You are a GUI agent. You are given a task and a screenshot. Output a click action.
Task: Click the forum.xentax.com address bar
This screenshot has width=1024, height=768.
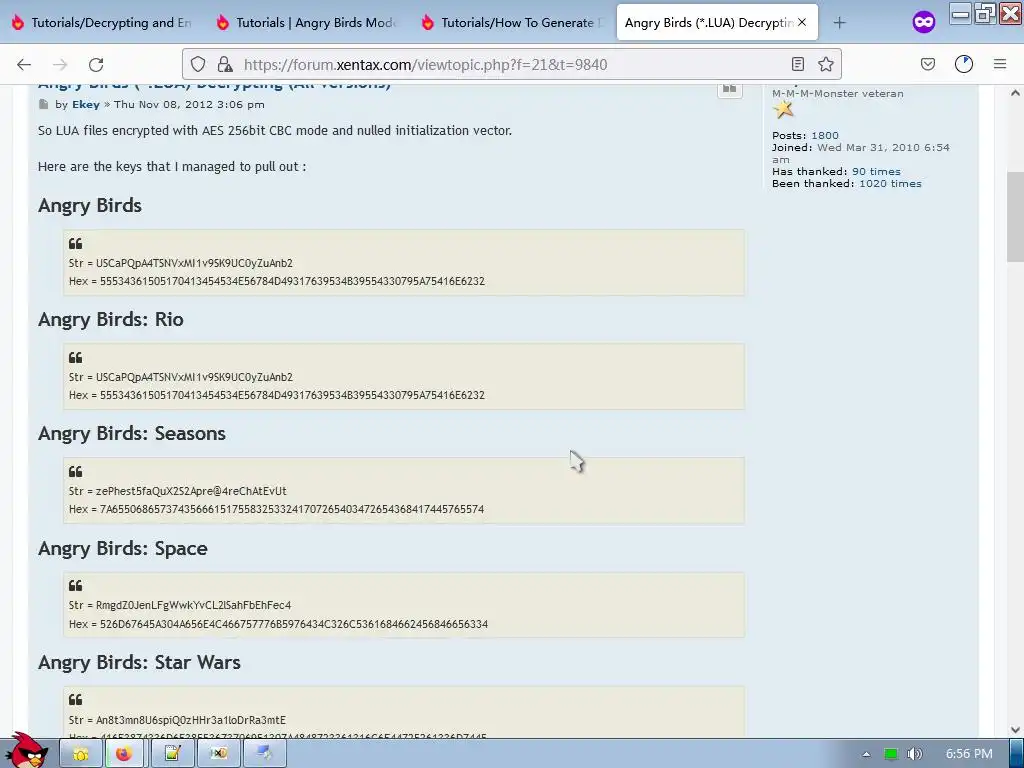coord(509,64)
